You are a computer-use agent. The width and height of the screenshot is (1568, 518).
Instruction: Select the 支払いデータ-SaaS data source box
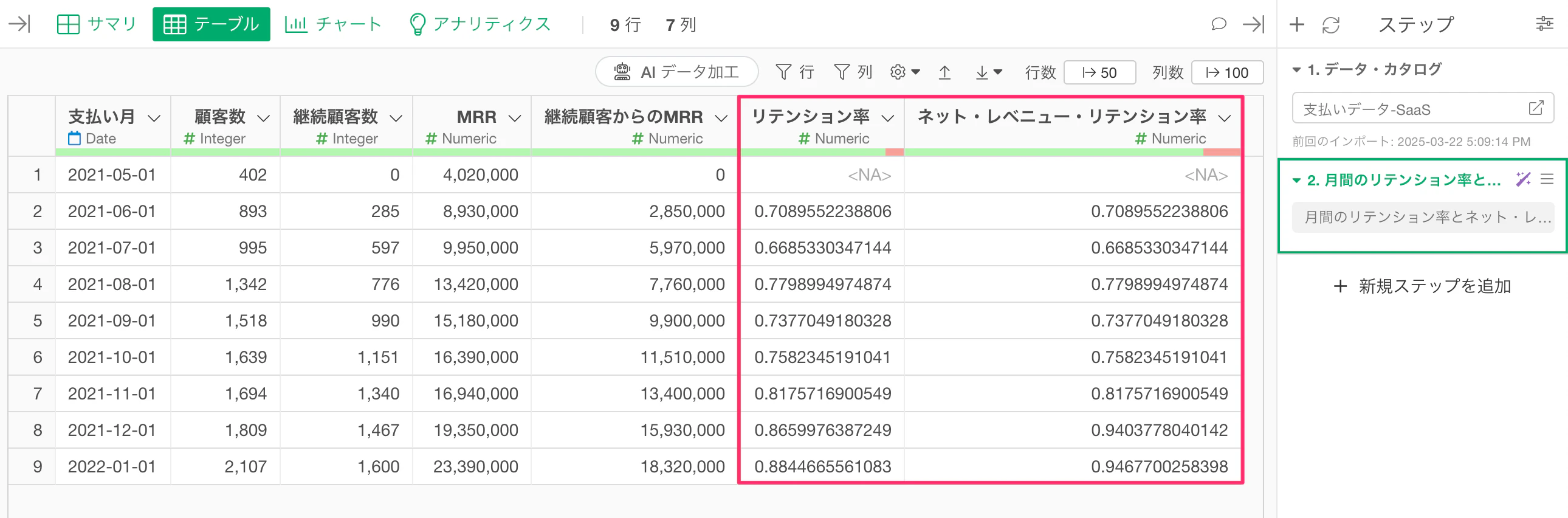pos(1423,108)
